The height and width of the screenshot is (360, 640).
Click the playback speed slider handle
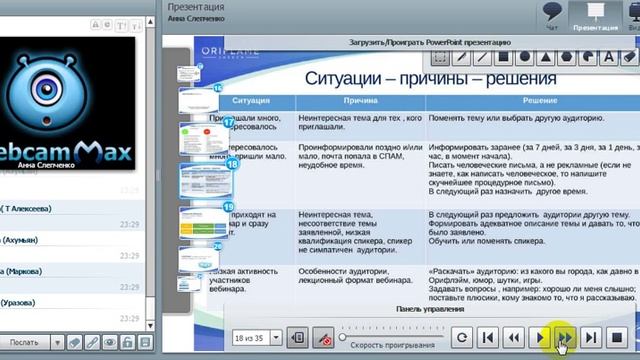[x=342, y=337]
